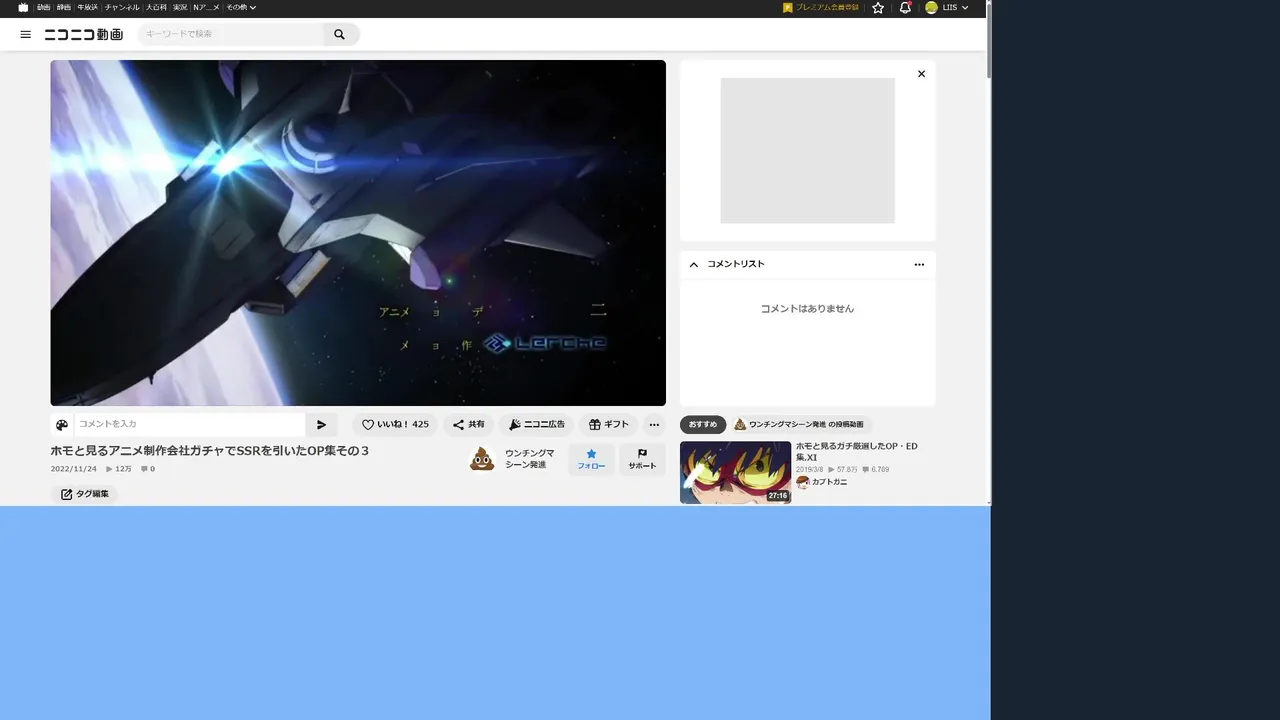Click the サポート support button
Image resolution: width=1280 pixels, height=720 pixels.
(642, 460)
